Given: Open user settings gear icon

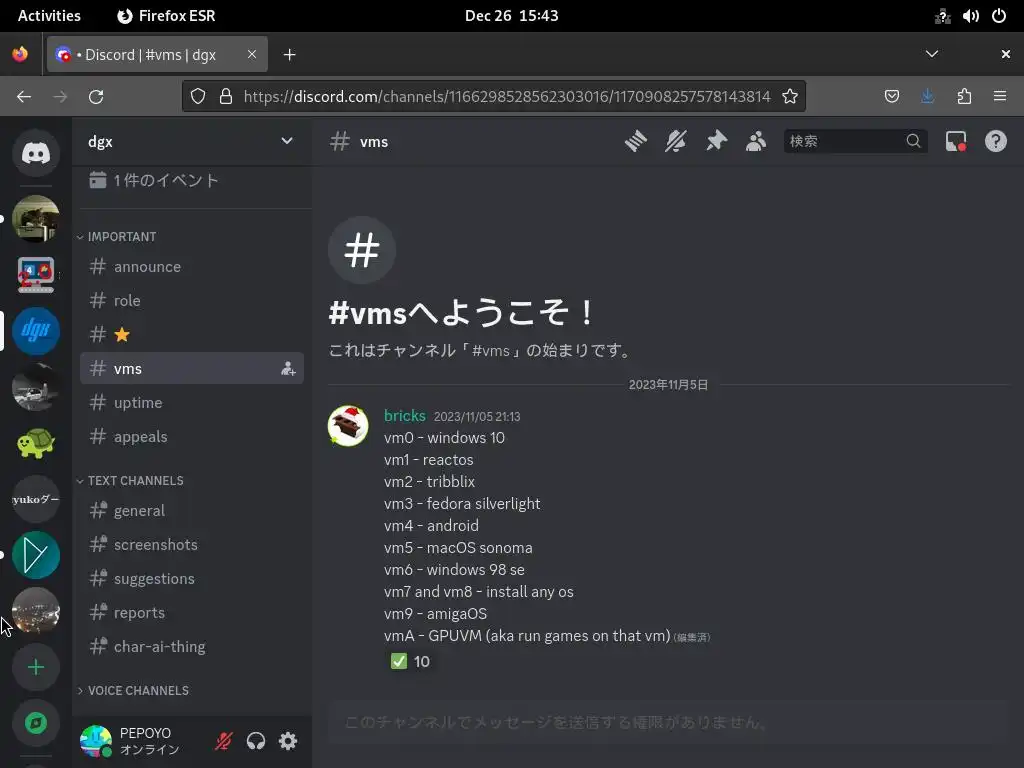Looking at the screenshot, I should pos(288,741).
